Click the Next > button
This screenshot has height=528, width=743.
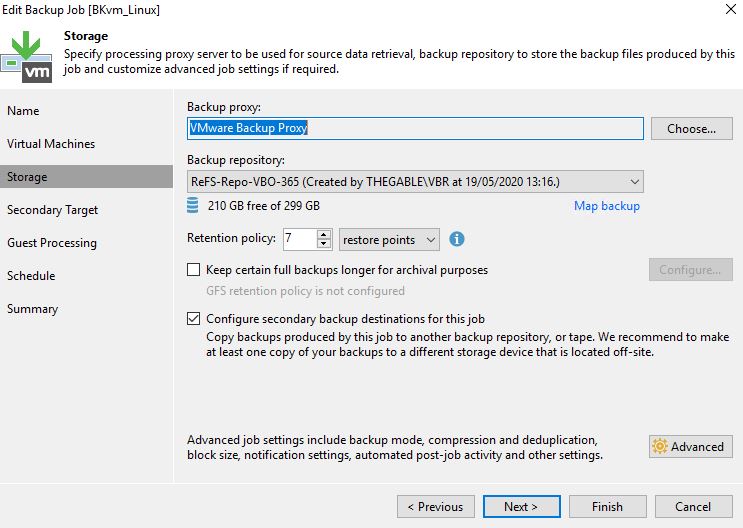click(521, 507)
